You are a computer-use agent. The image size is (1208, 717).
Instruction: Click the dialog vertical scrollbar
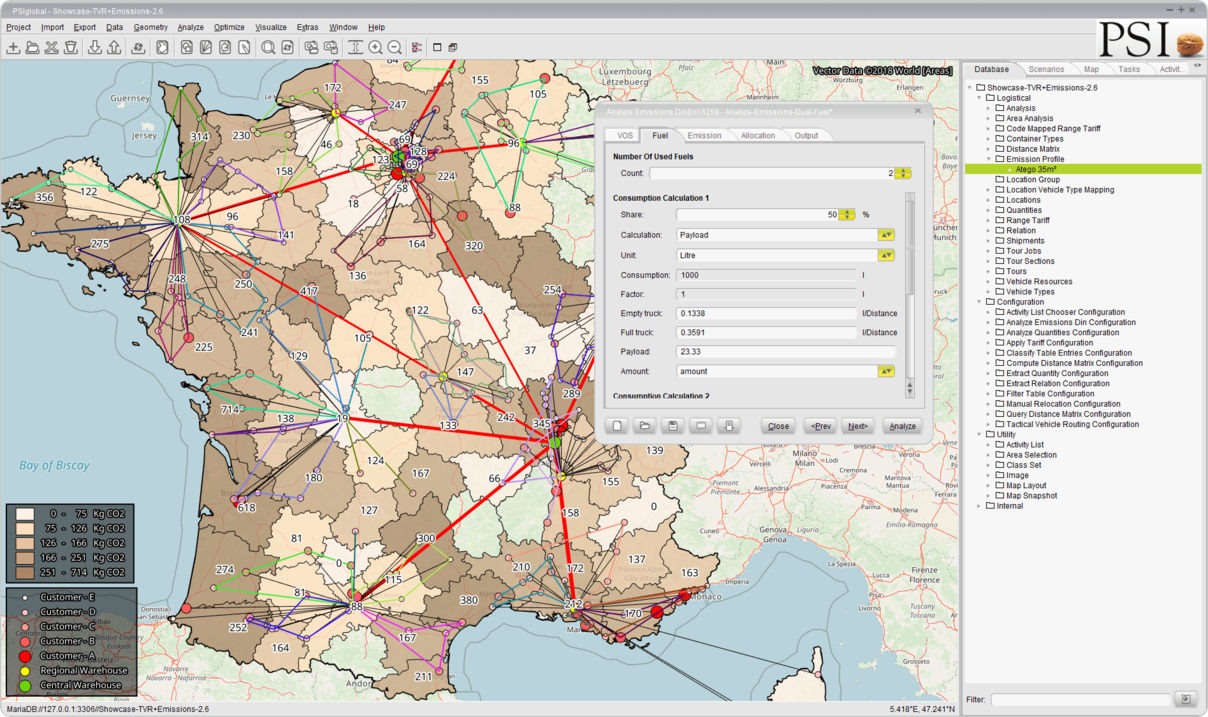910,295
